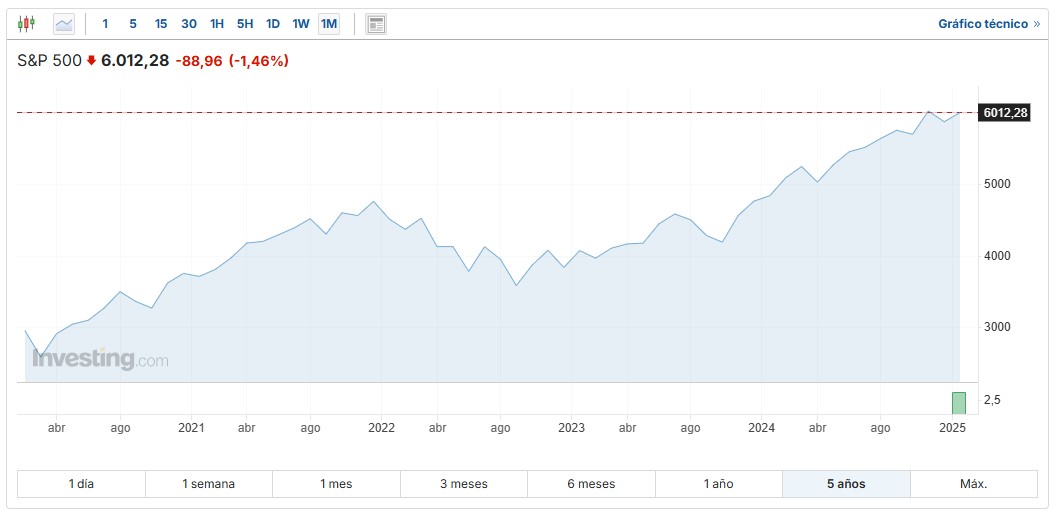Pick the 1W interval button
Image resolution: width=1057 pixels, height=515 pixels.
click(x=301, y=24)
